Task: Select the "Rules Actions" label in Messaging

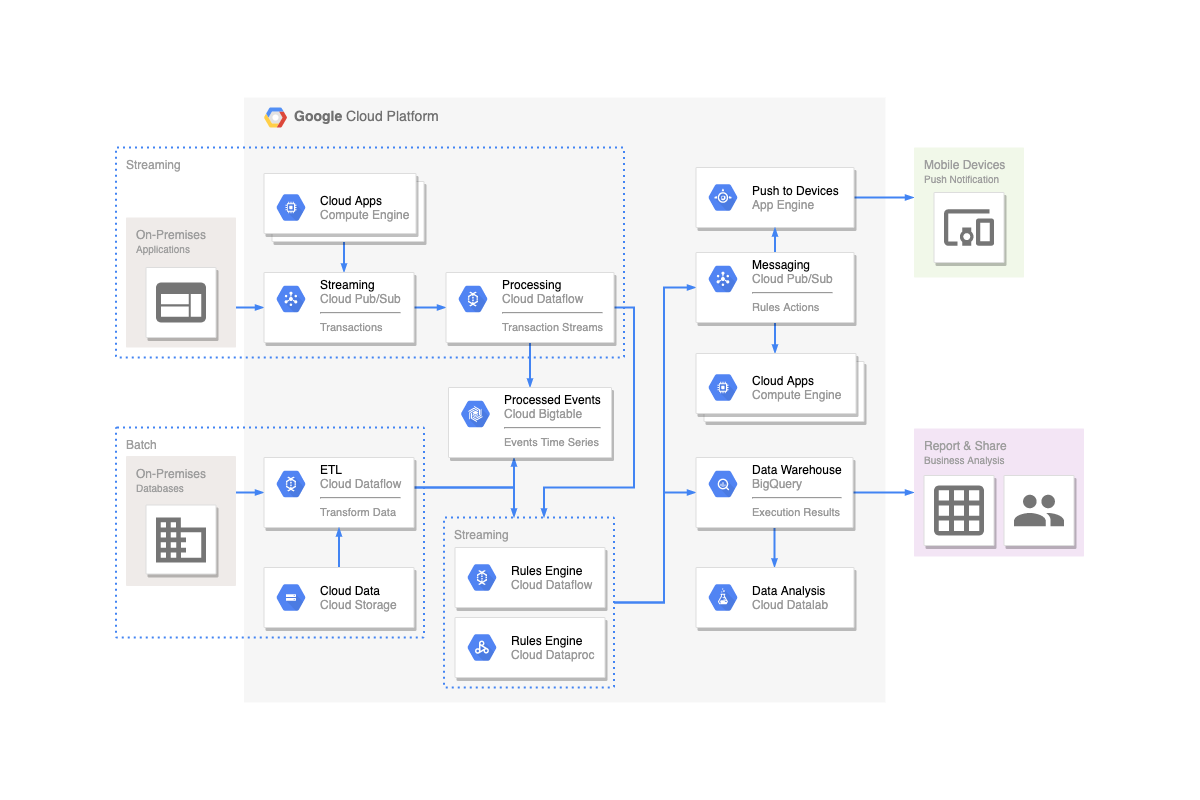Action: pyautogui.click(x=785, y=308)
